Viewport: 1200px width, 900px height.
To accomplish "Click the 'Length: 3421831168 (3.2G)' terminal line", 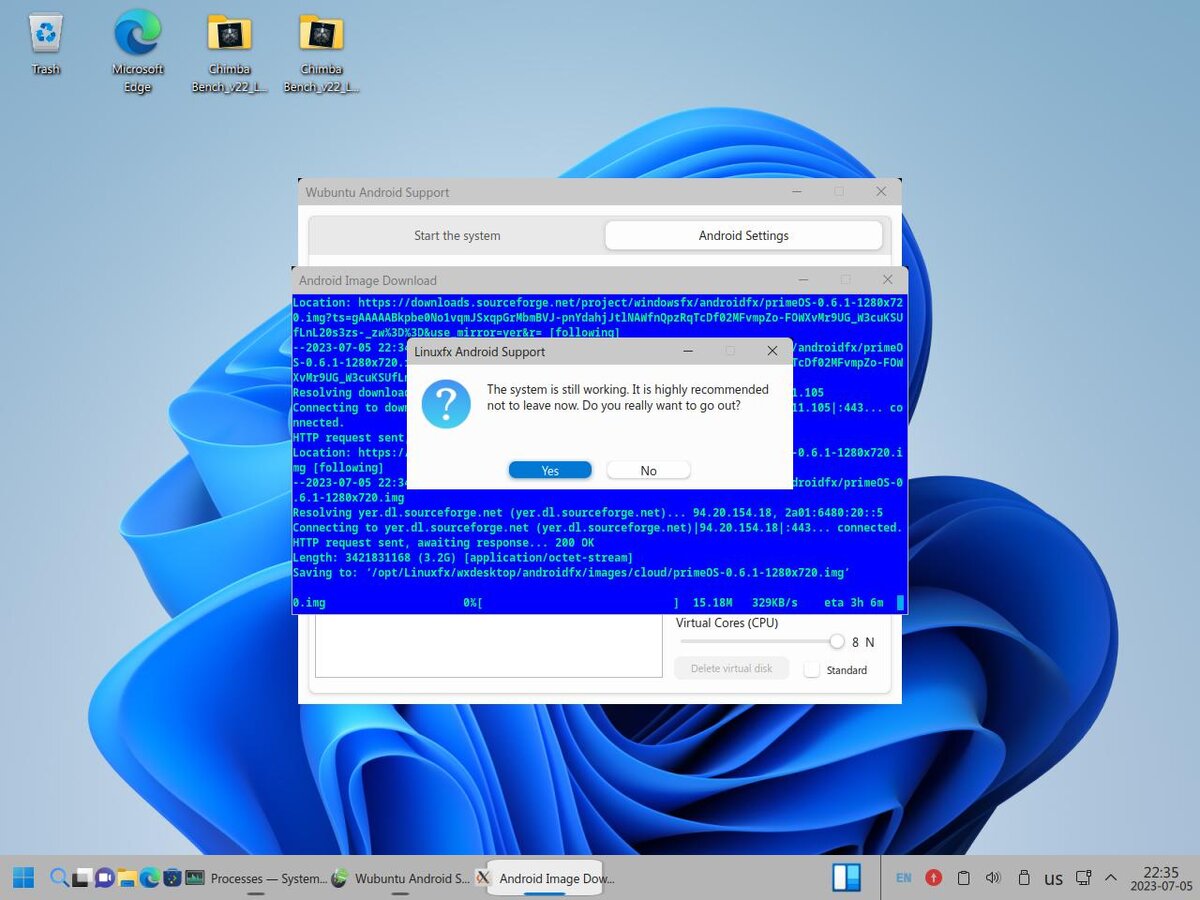I will [x=462, y=557].
